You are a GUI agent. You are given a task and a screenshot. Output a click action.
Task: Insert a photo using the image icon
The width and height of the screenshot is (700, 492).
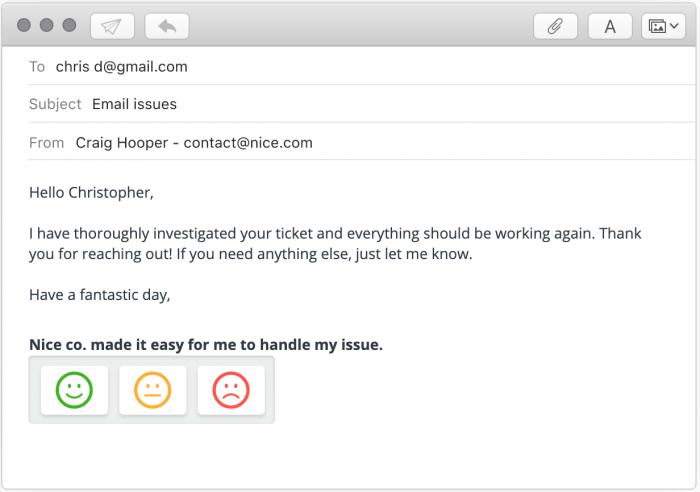[x=657, y=26]
